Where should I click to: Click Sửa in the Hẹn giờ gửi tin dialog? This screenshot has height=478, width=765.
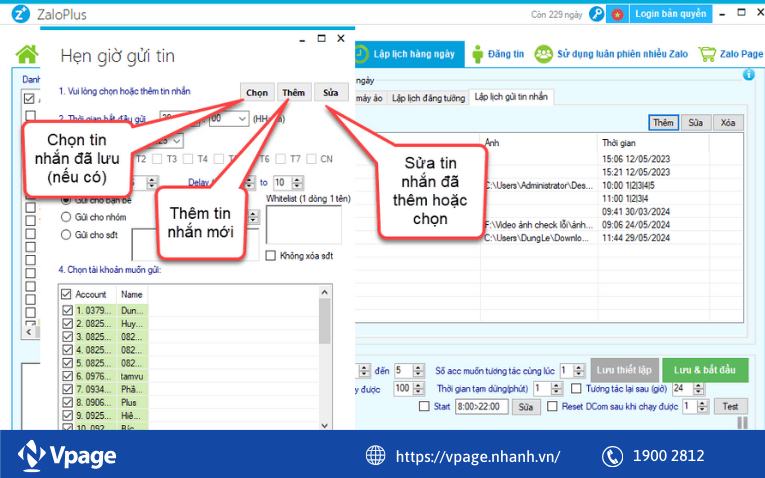tap(330, 93)
